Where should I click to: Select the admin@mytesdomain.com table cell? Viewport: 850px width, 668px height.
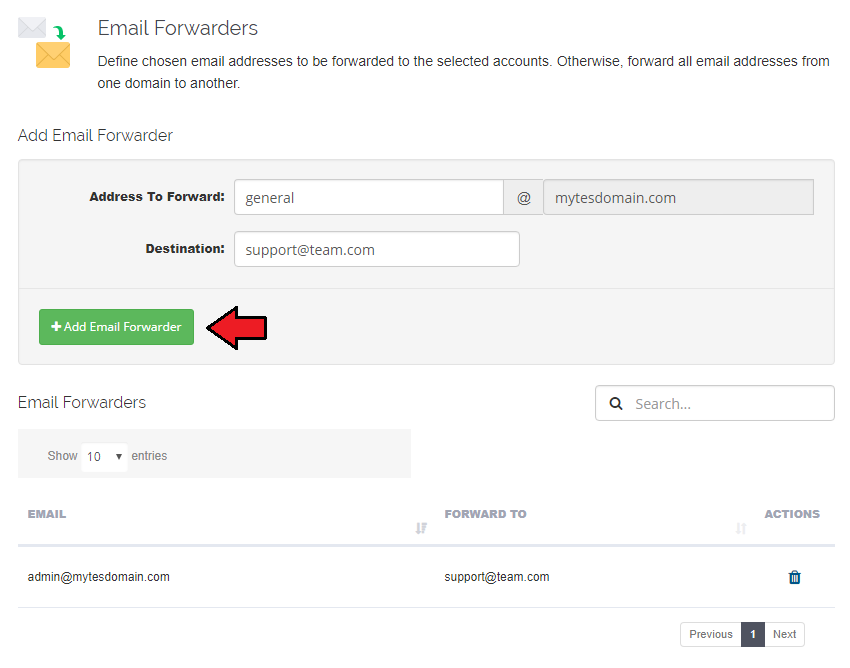pos(99,577)
